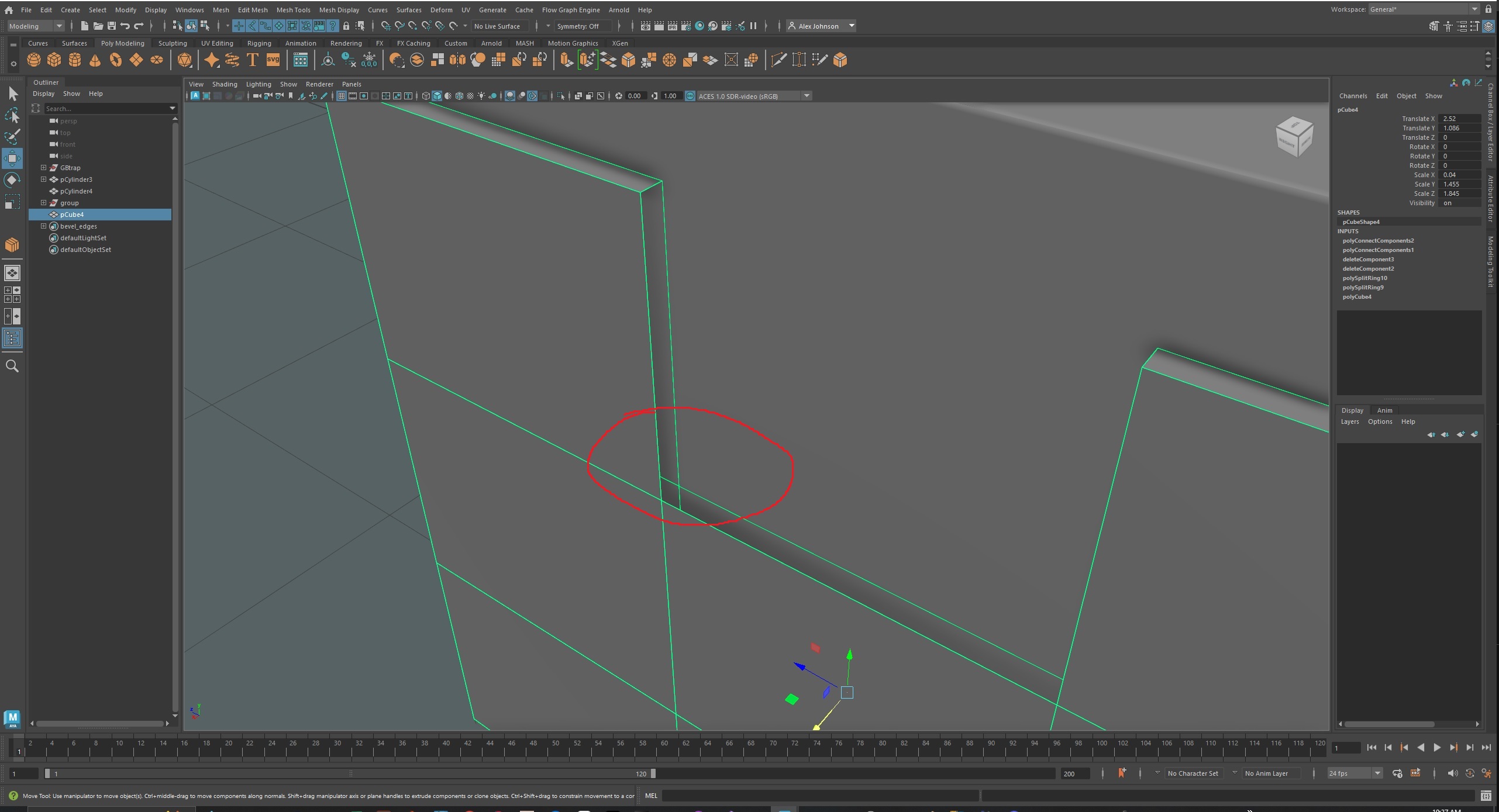Open the viewport Shading menu
The image size is (1499, 812).
(x=225, y=84)
